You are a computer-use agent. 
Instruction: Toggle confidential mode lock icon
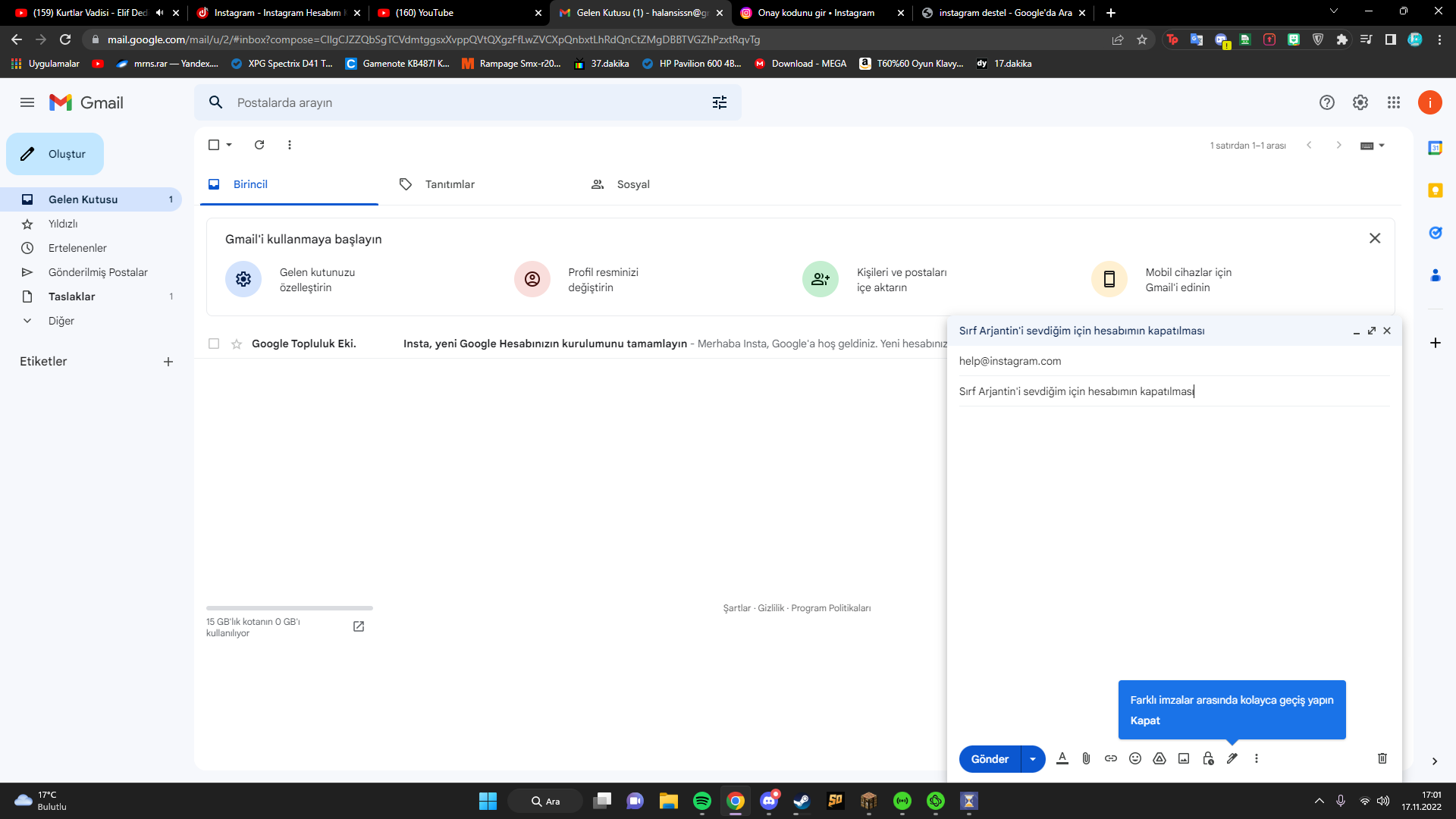[x=1208, y=758]
